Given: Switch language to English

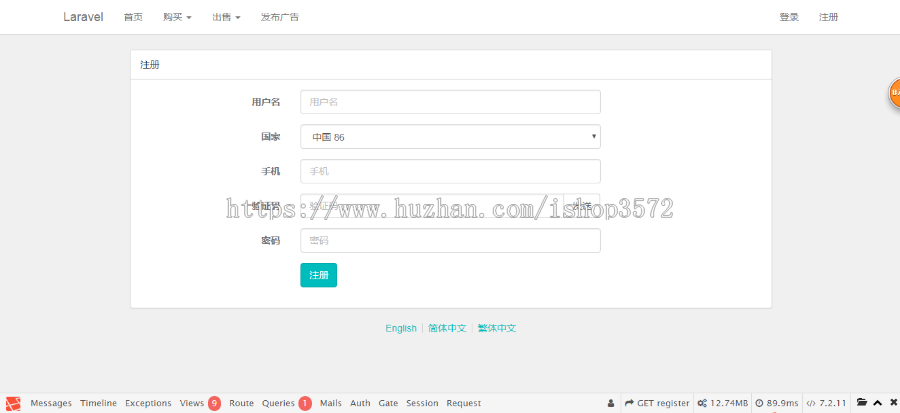Looking at the screenshot, I should tap(401, 328).
